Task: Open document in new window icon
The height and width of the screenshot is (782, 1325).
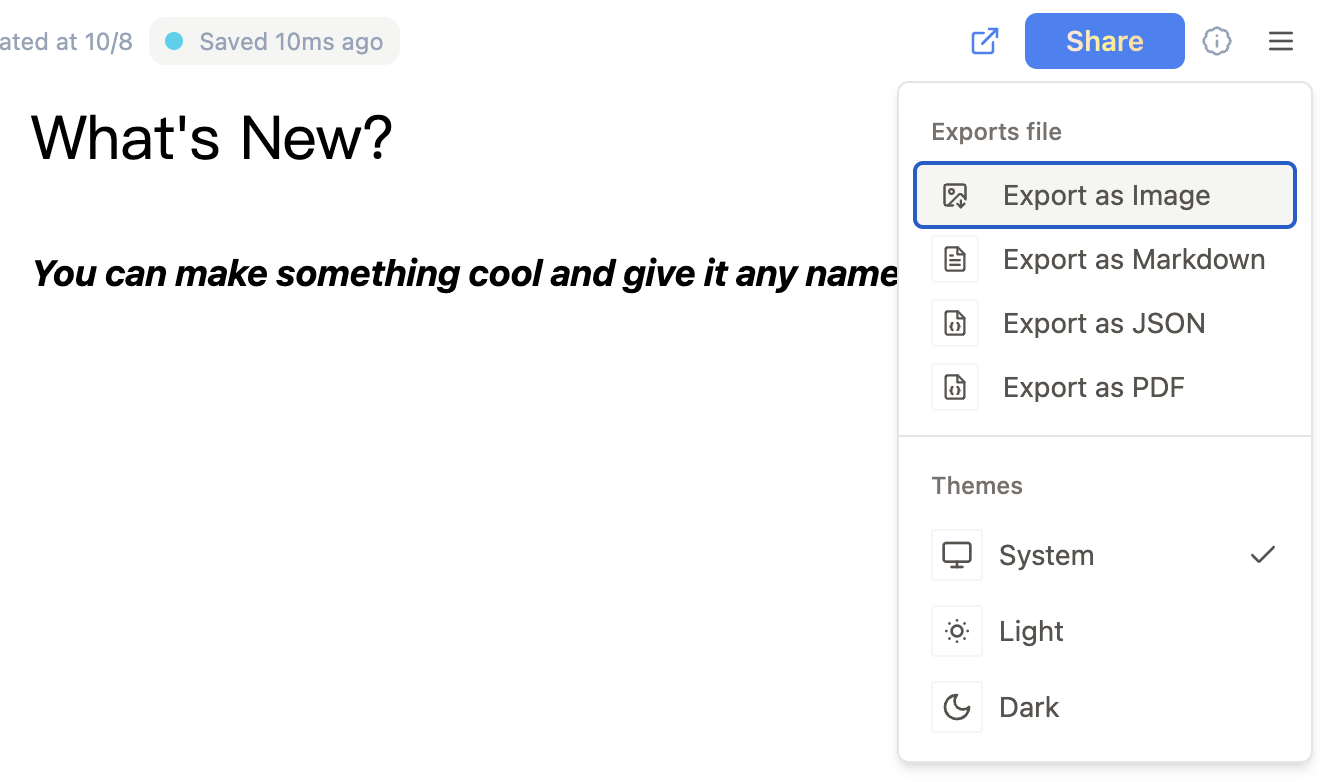Action: (x=985, y=41)
